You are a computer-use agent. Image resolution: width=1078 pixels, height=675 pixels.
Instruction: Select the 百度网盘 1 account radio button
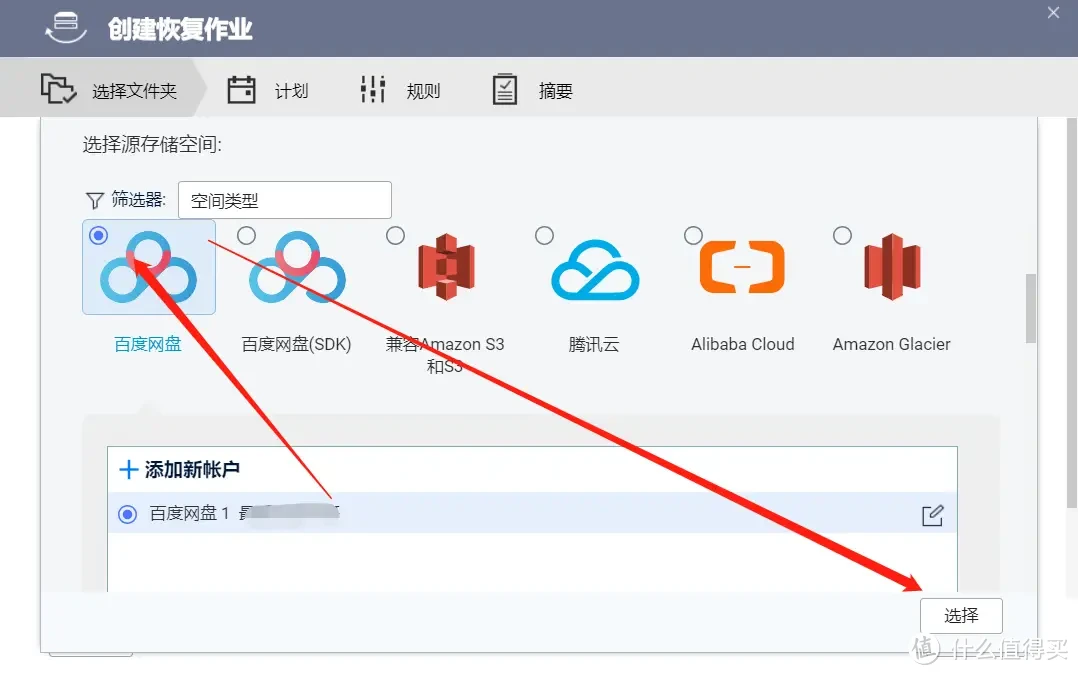(127, 514)
